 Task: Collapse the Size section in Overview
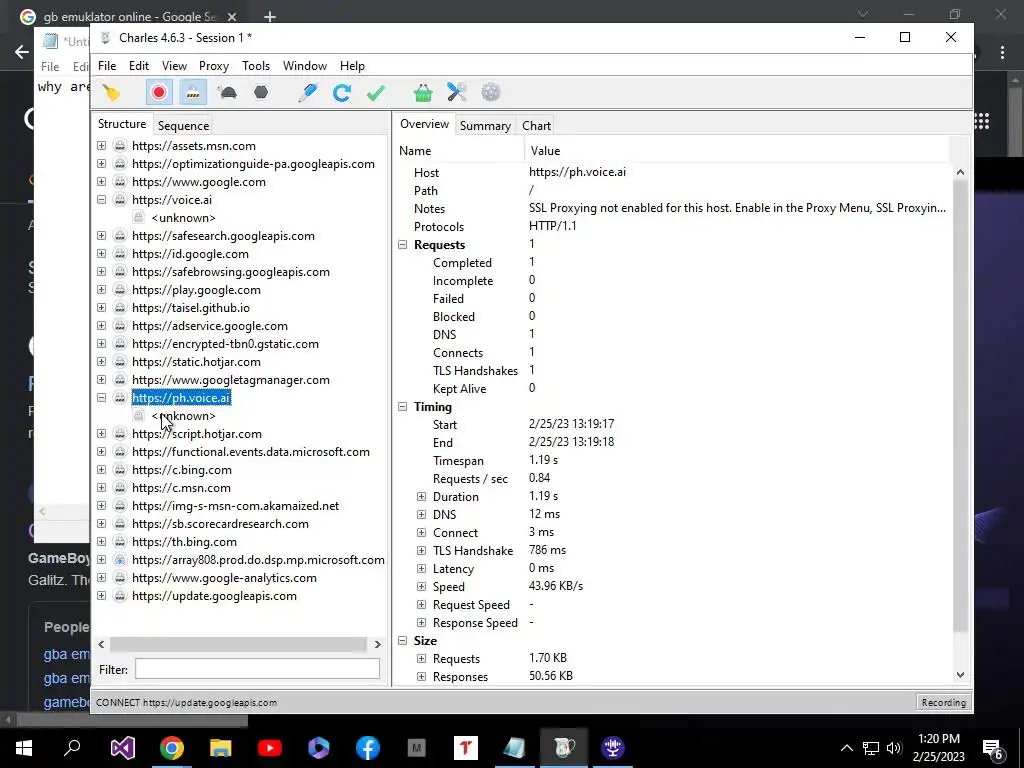[402, 641]
